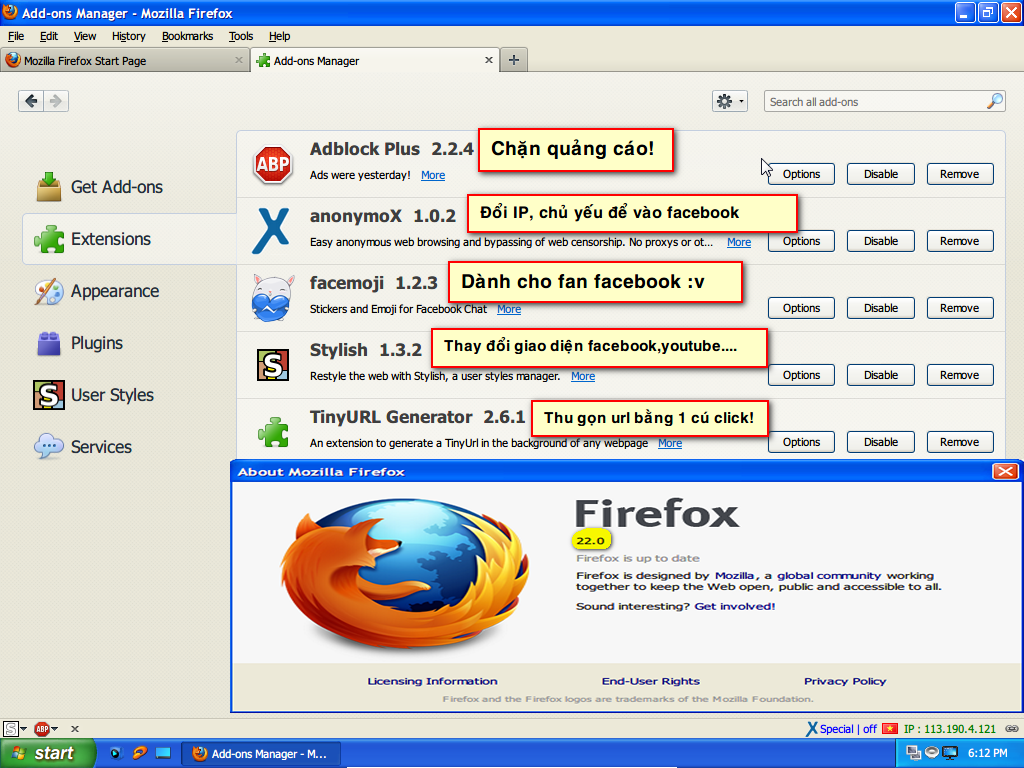1024x768 pixels.
Task: Click the chain link icon in status bar
Action: click(1012, 729)
